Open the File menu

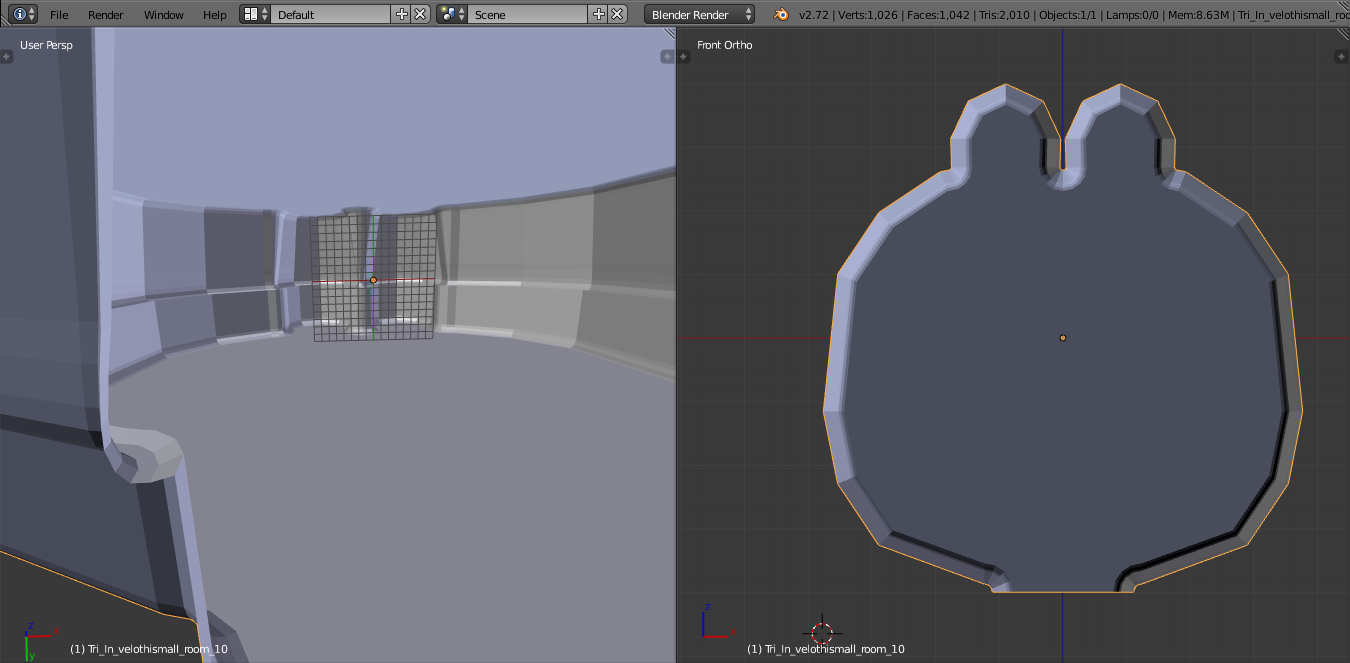[x=59, y=15]
